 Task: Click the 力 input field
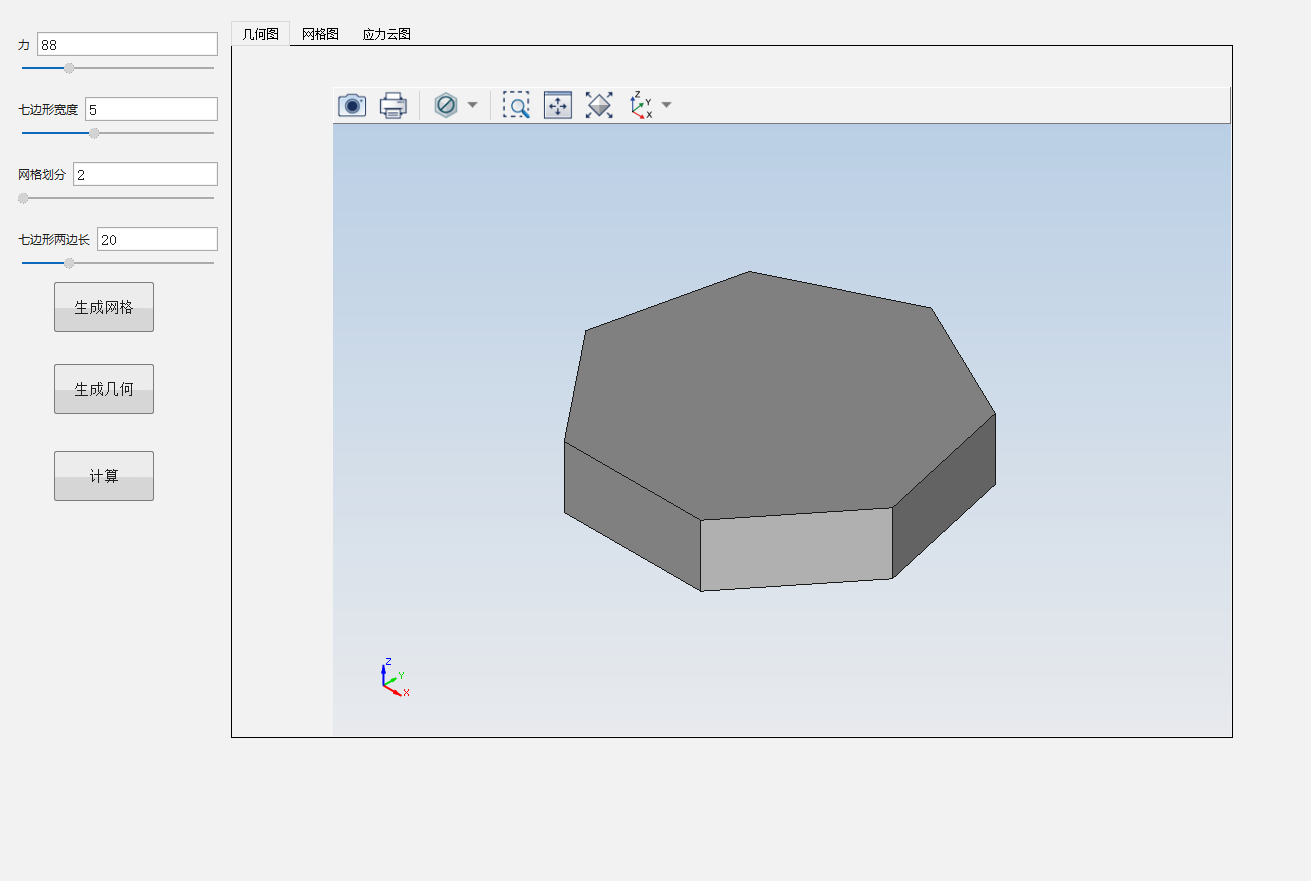(127, 44)
